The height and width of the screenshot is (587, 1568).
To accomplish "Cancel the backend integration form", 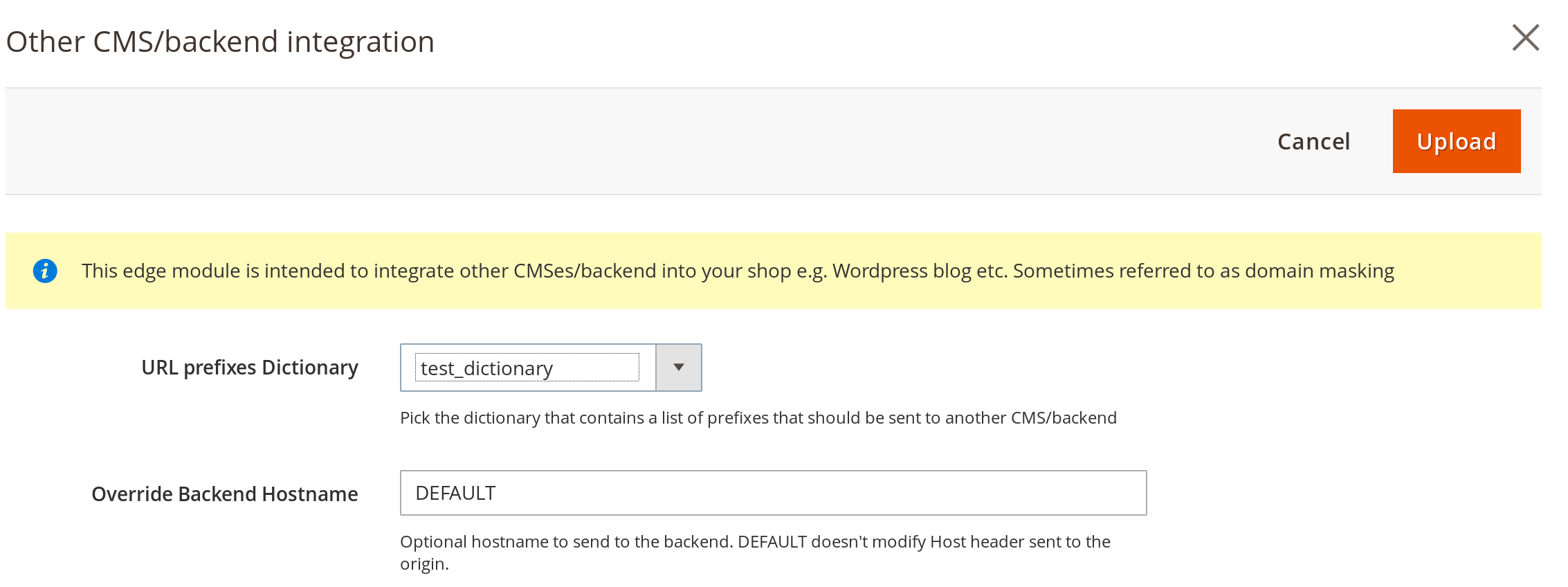I will (x=1313, y=141).
